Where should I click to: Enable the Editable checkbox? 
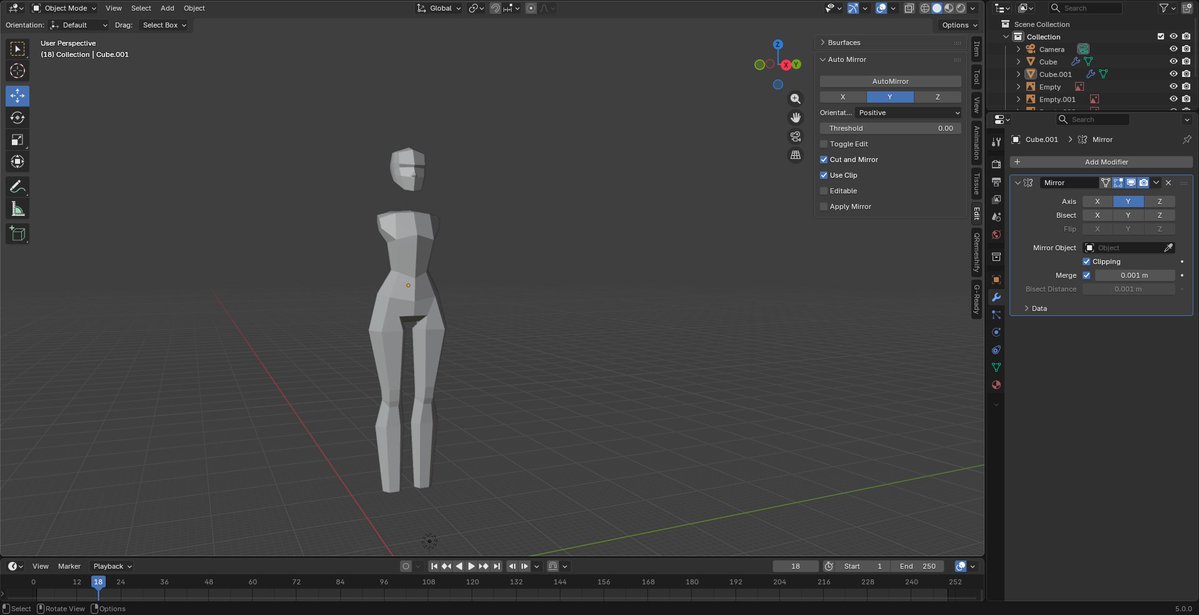point(824,190)
